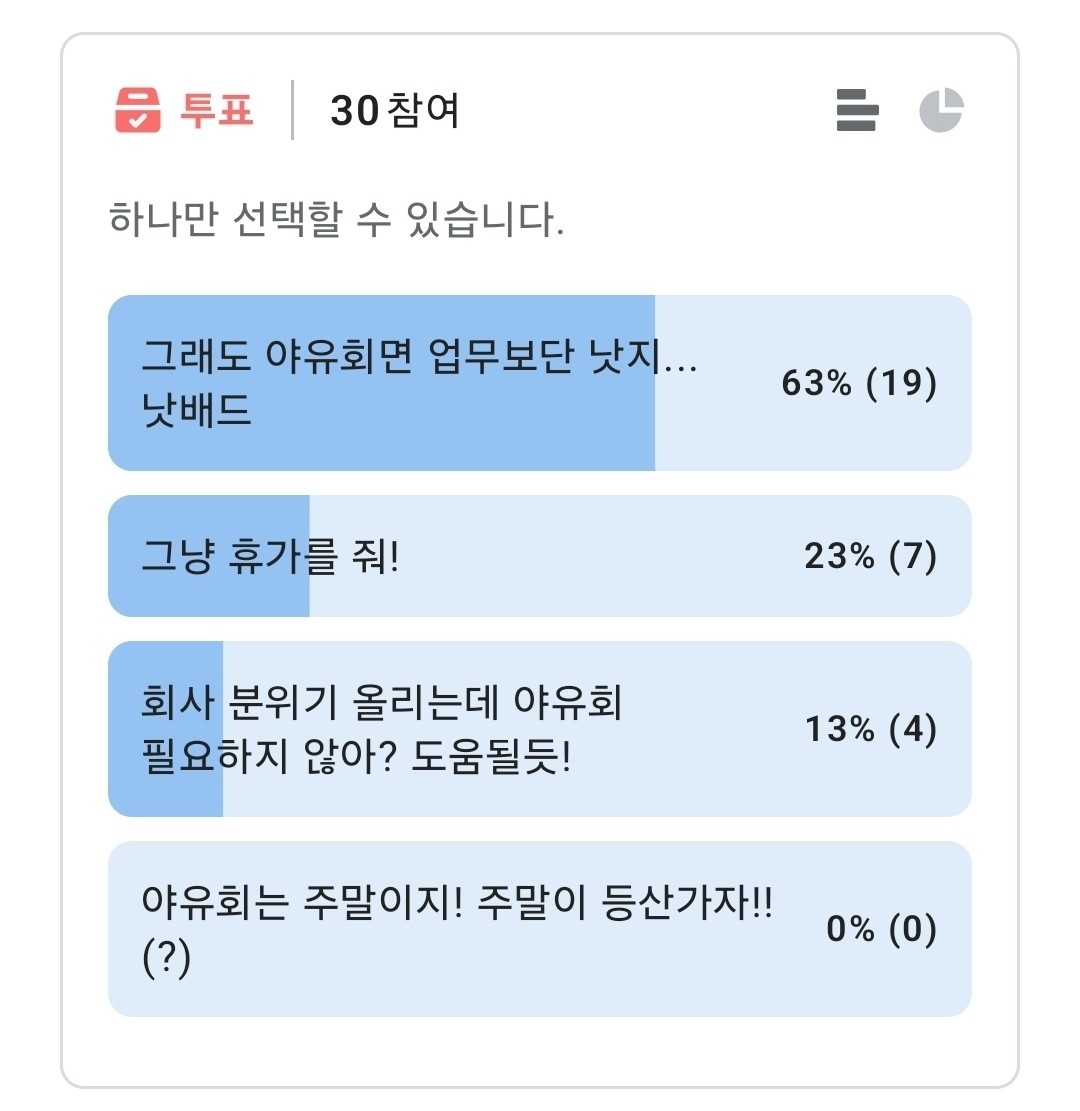Click the 참여 word beside the count
1080x1111 pixels.
[423, 111]
